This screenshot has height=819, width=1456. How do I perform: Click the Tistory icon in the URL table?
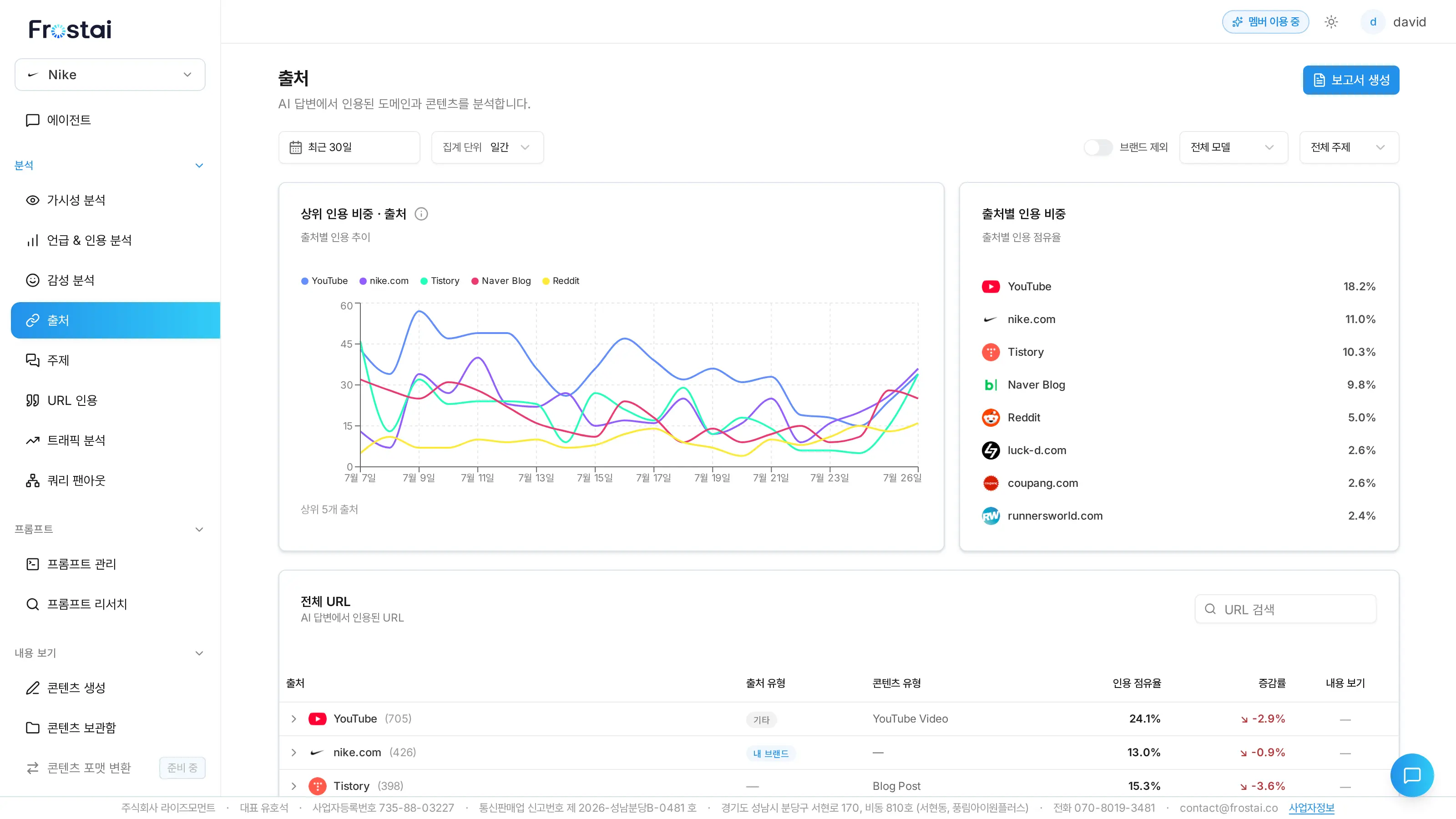tap(317, 786)
